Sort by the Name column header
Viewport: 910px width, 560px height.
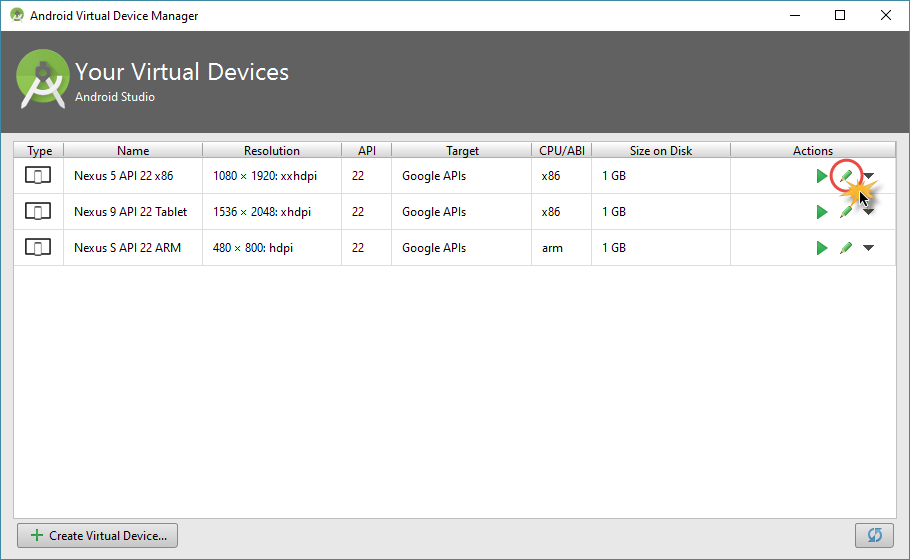click(x=133, y=150)
